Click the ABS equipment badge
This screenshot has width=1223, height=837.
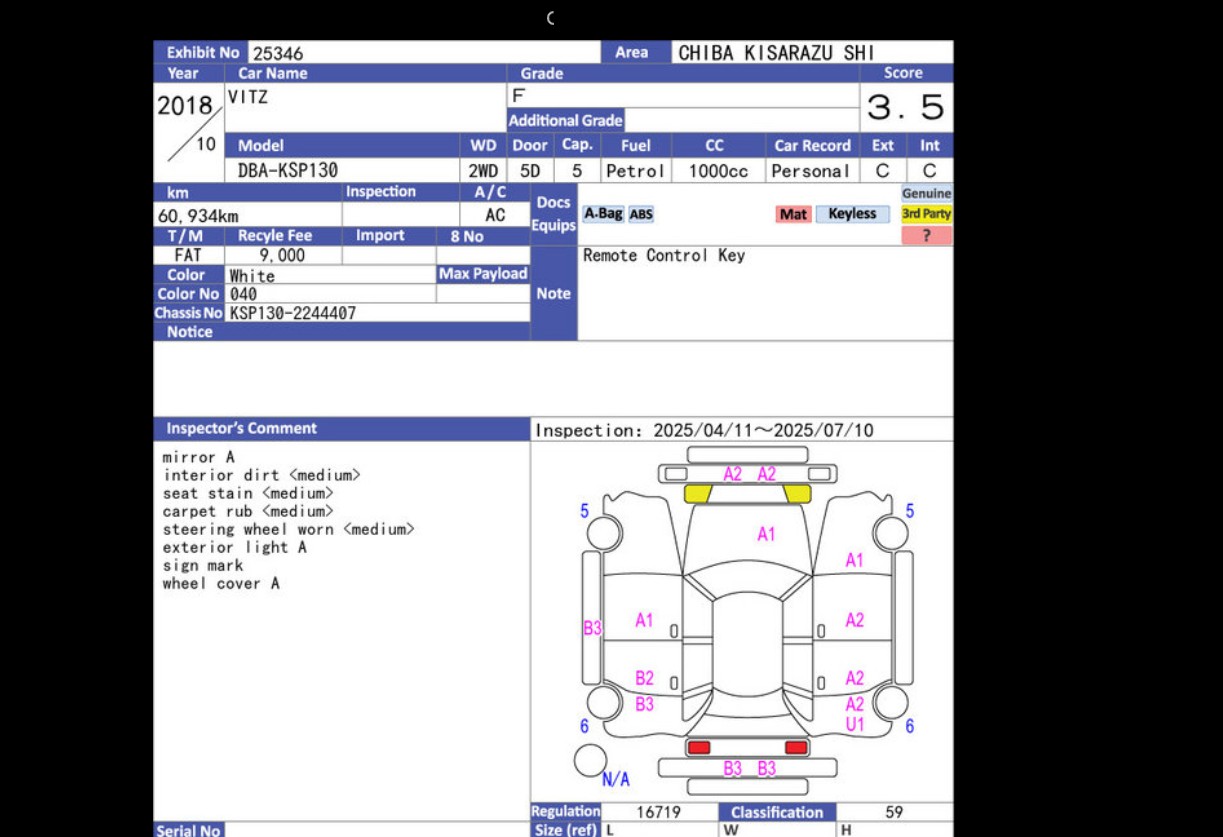click(x=641, y=214)
